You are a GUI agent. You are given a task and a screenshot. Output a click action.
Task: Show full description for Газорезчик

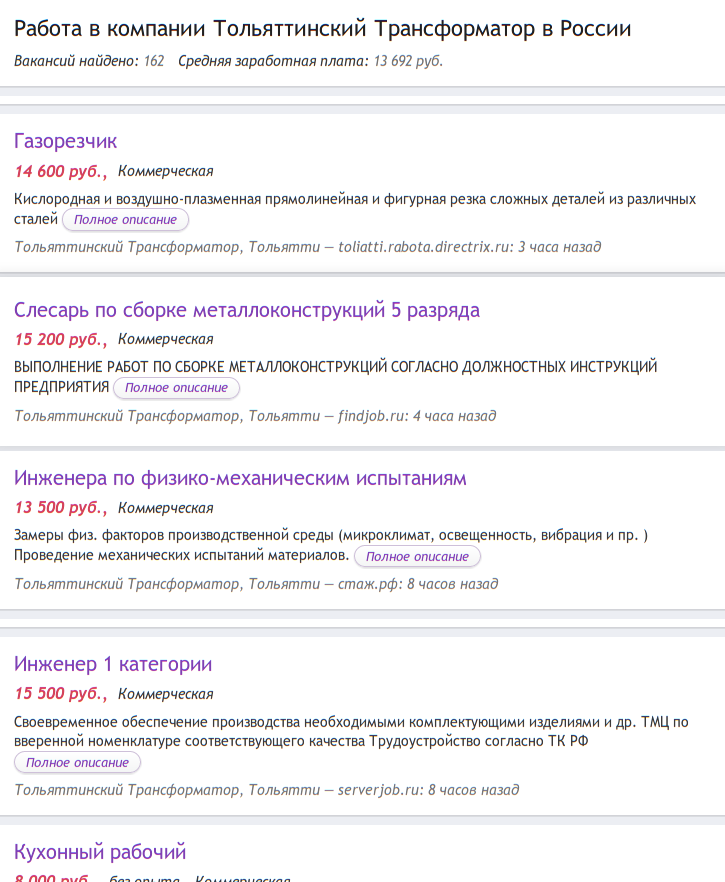pyautogui.click(x=125, y=219)
